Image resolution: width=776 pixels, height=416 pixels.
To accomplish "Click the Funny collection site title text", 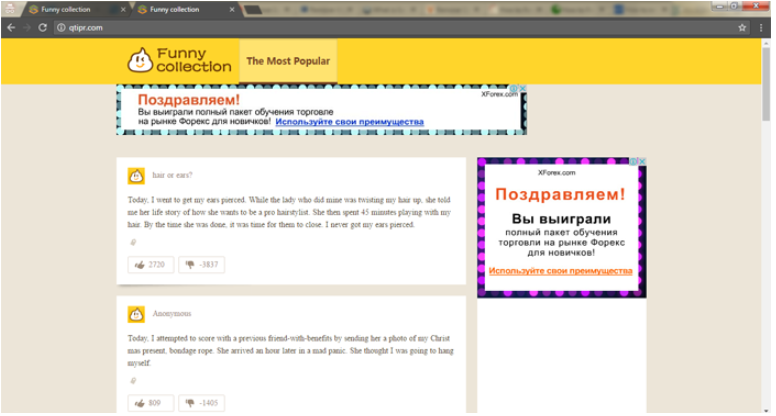I will pos(194,60).
